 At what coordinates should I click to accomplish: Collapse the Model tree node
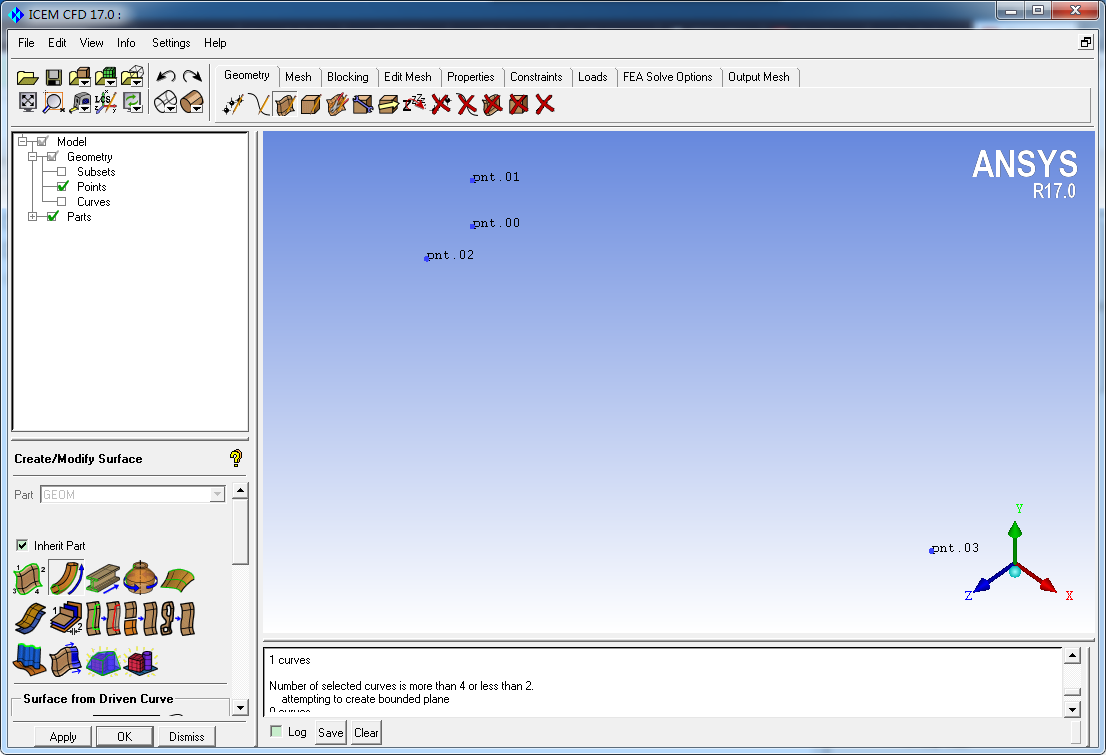pyautogui.click(x=23, y=141)
